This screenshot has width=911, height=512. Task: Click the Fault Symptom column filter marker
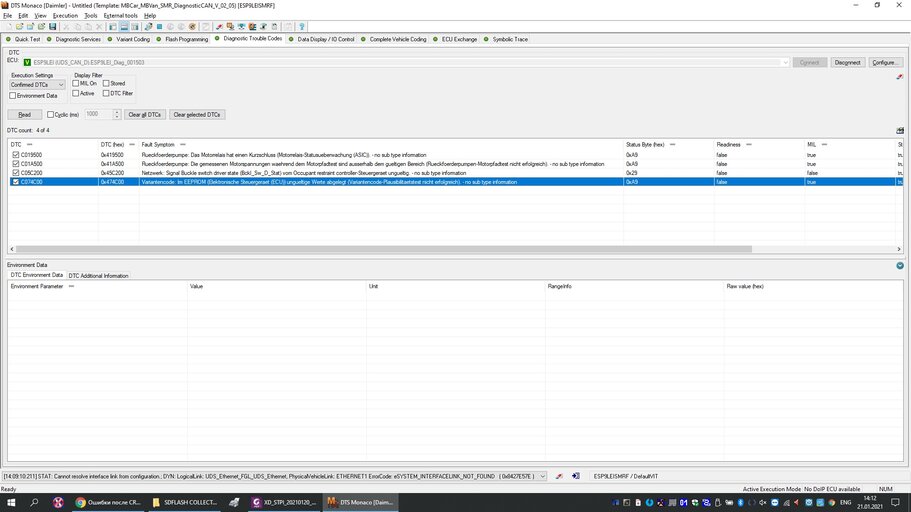(x=183, y=145)
